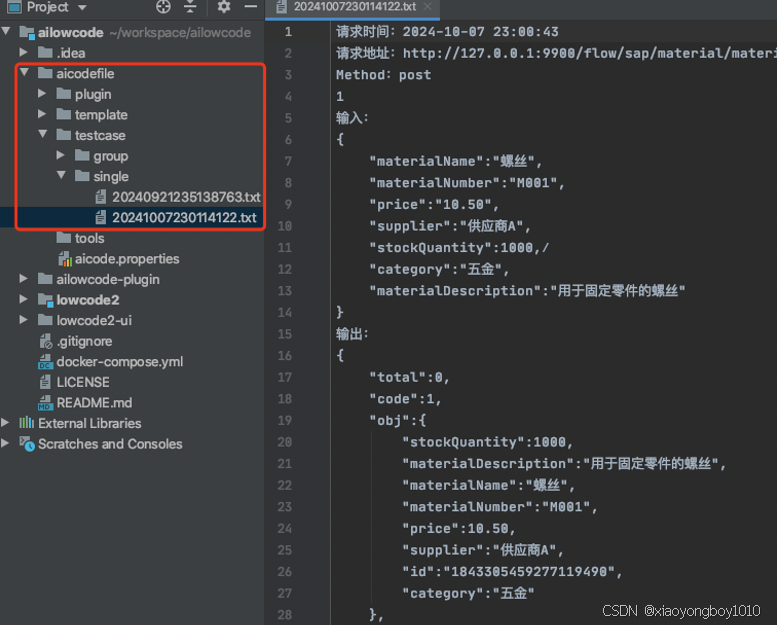Image resolution: width=777 pixels, height=625 pixels.
Task: Click the "Method: post" line
Action: pos(384,75)
